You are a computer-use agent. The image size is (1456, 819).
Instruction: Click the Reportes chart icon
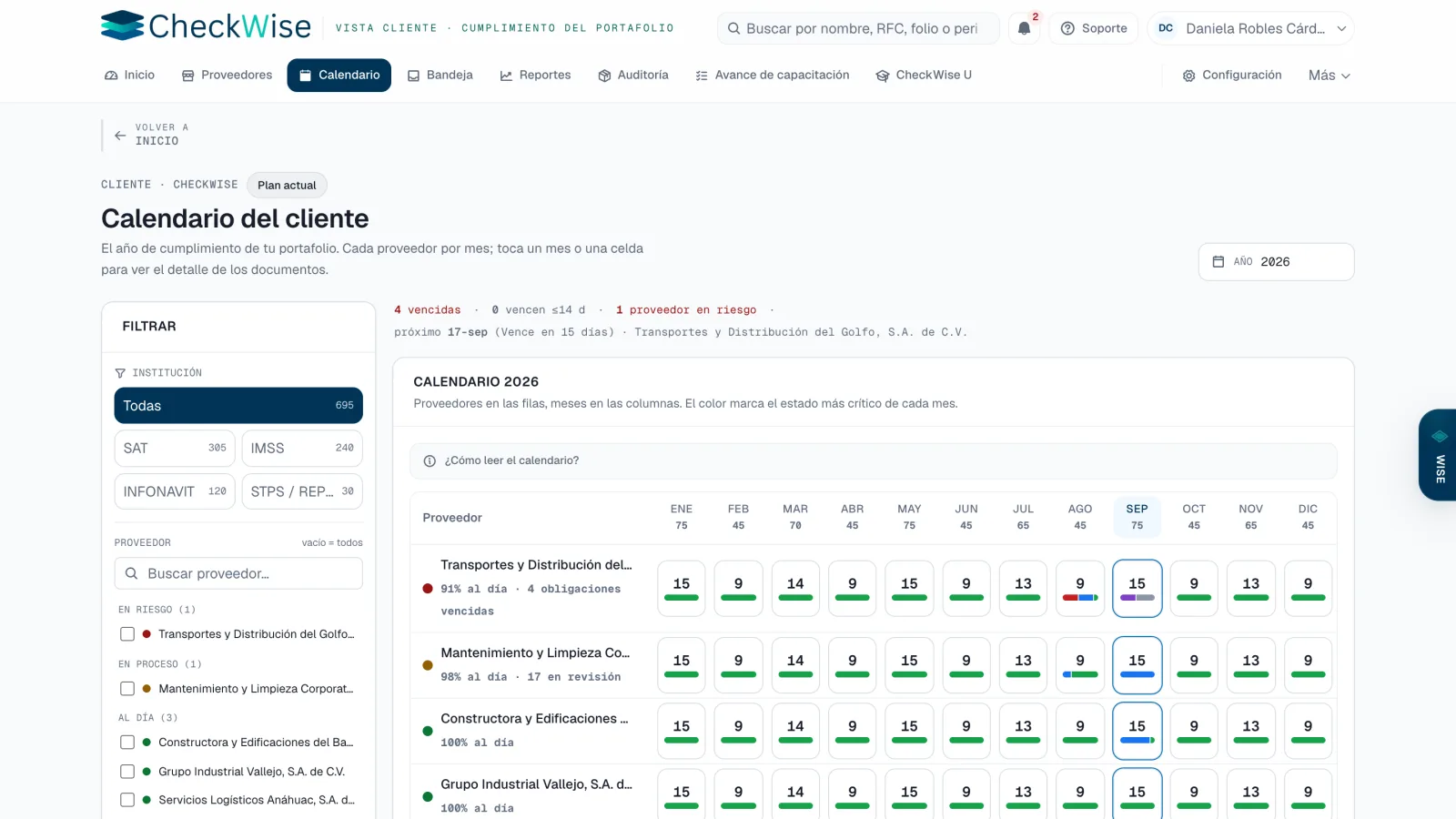(506, 76)
